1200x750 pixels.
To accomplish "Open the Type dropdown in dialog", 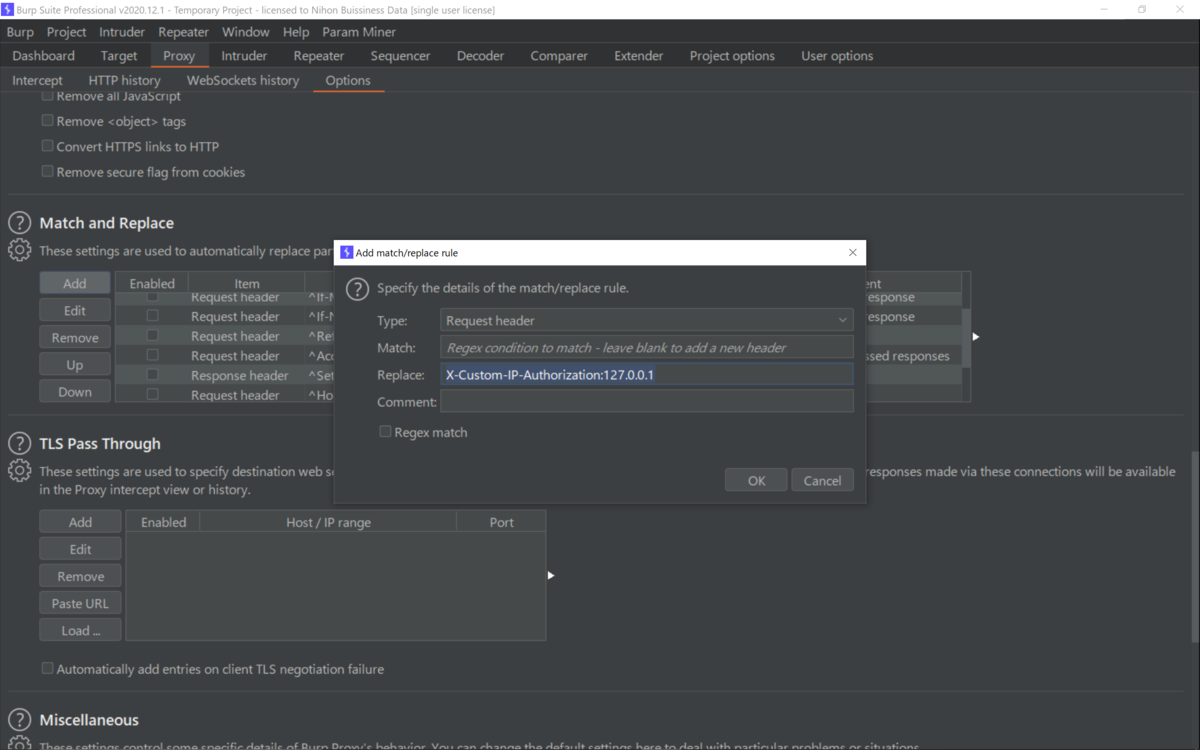I will [646, 321].
